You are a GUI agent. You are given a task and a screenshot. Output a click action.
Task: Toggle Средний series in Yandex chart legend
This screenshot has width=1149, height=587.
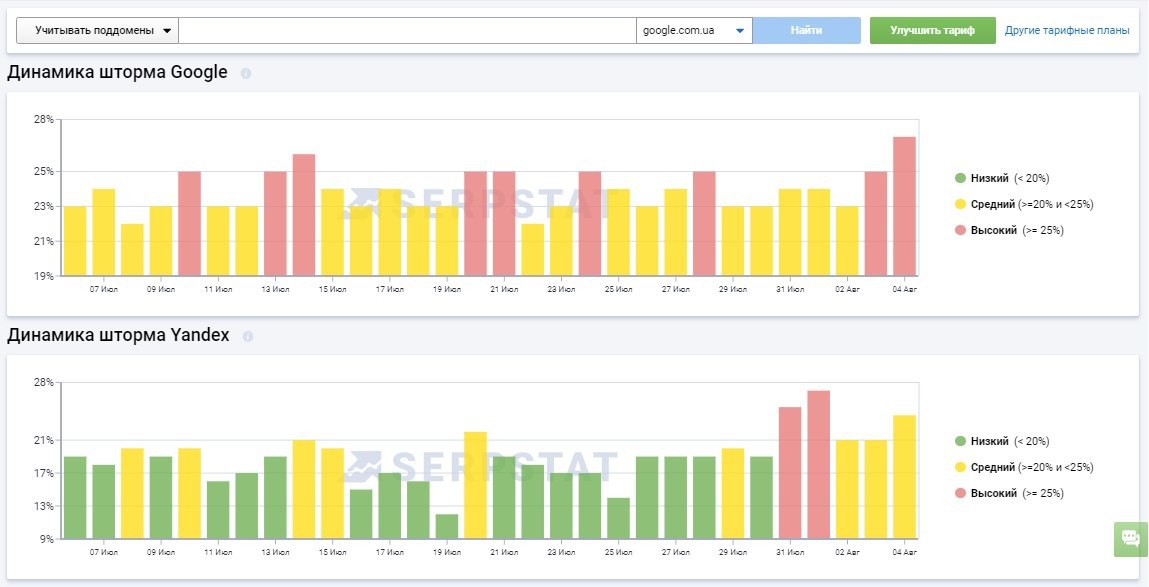pyautogui.click(x=1024, y=468)
